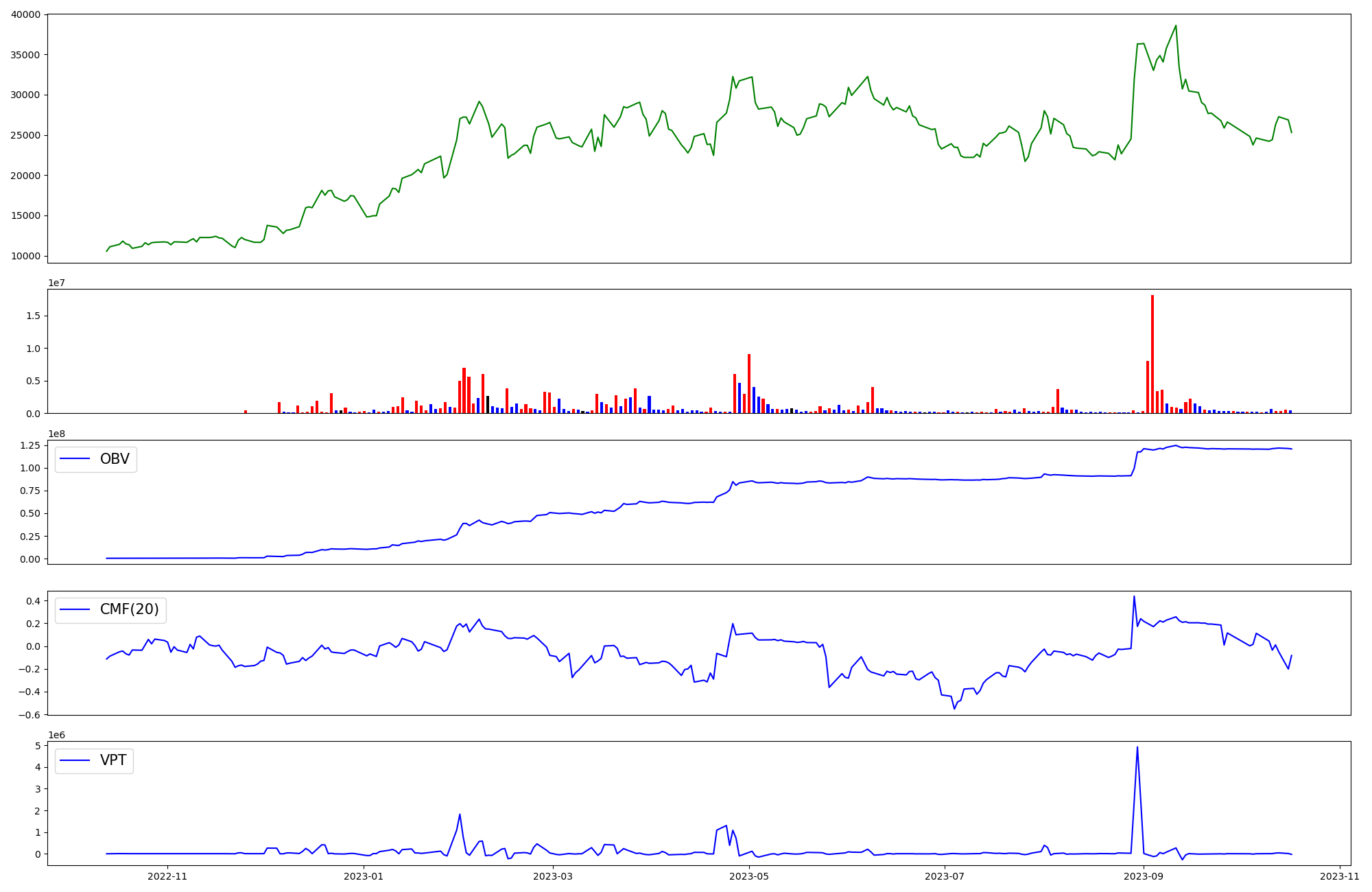The height and width of the screenshot is (892, 1372).
Task: Click the 2023-03 date tick label
Action: point(553,876)
